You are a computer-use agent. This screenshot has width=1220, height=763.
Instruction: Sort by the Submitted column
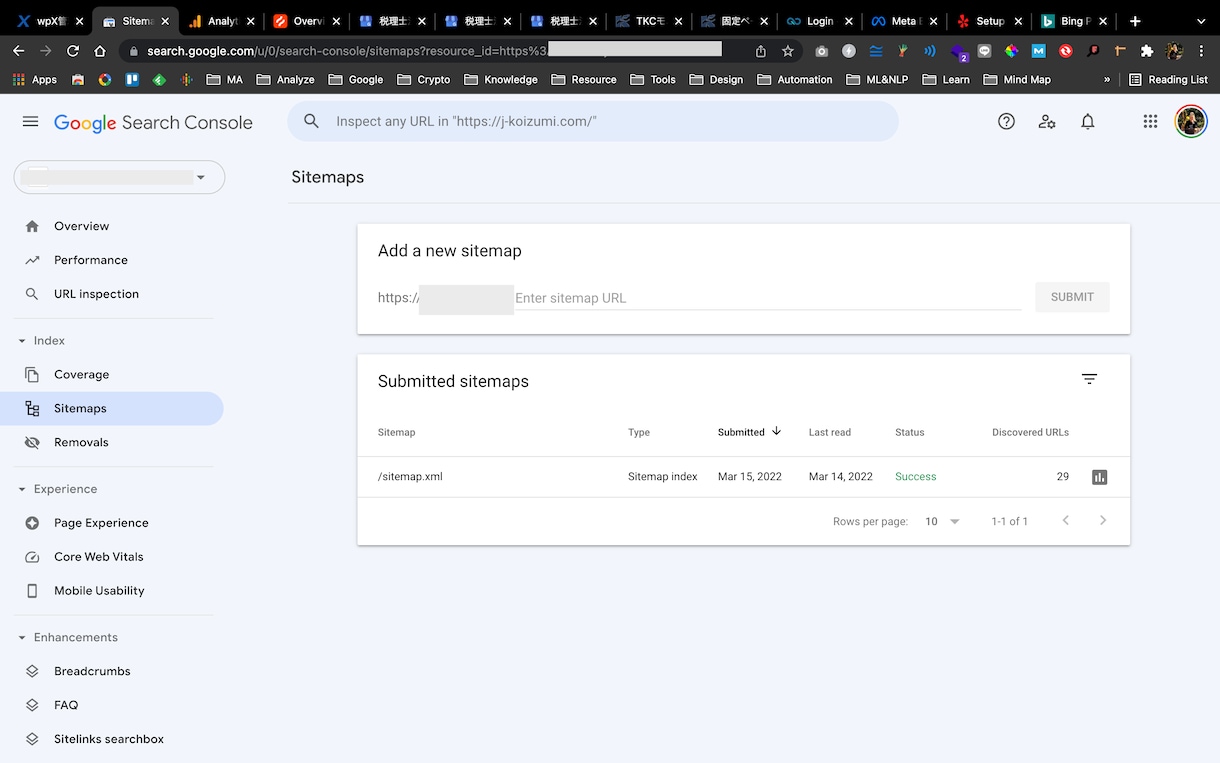(x=749, y=432)
